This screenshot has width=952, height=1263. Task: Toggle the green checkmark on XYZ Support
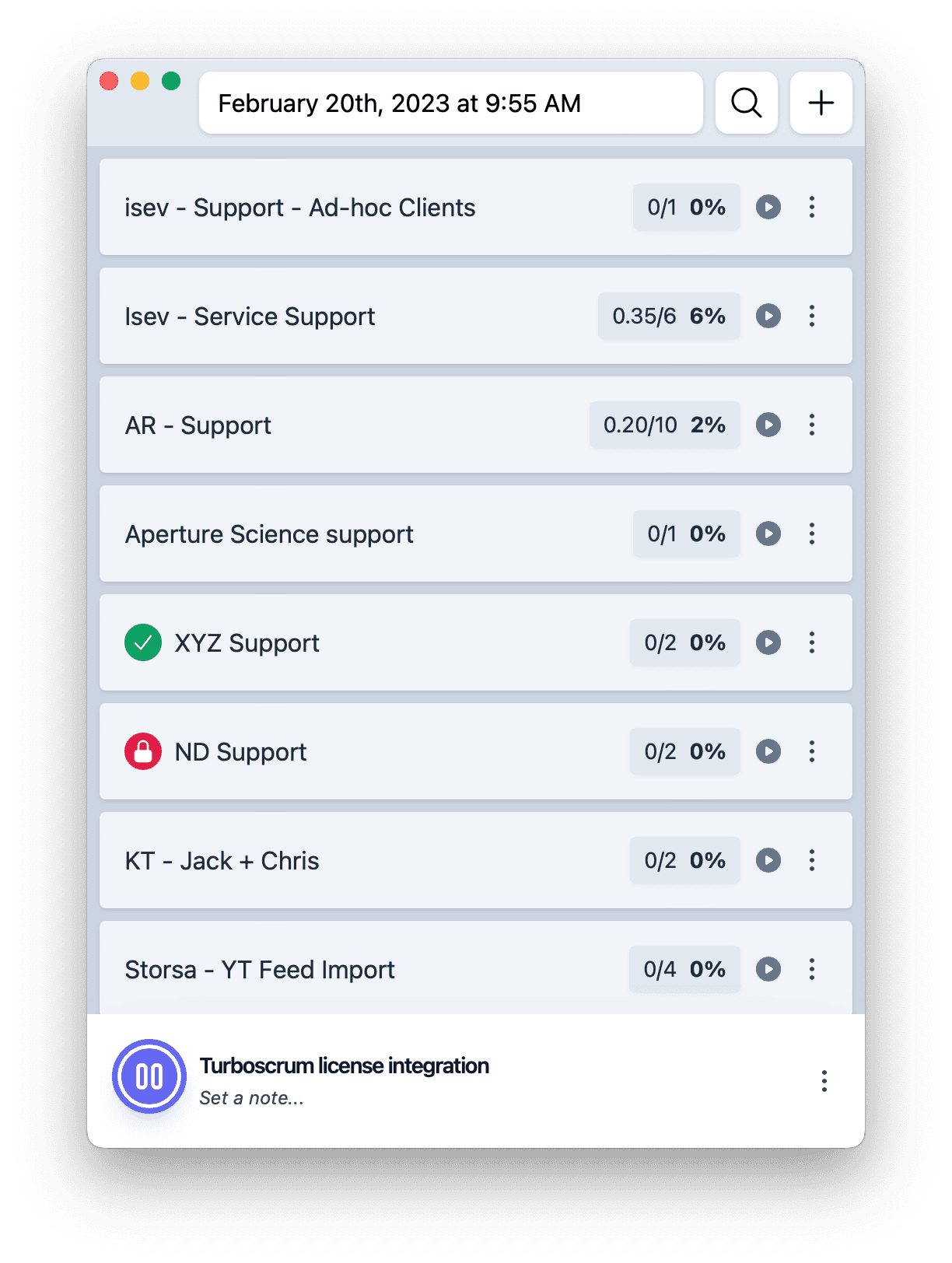coord(143,642)
